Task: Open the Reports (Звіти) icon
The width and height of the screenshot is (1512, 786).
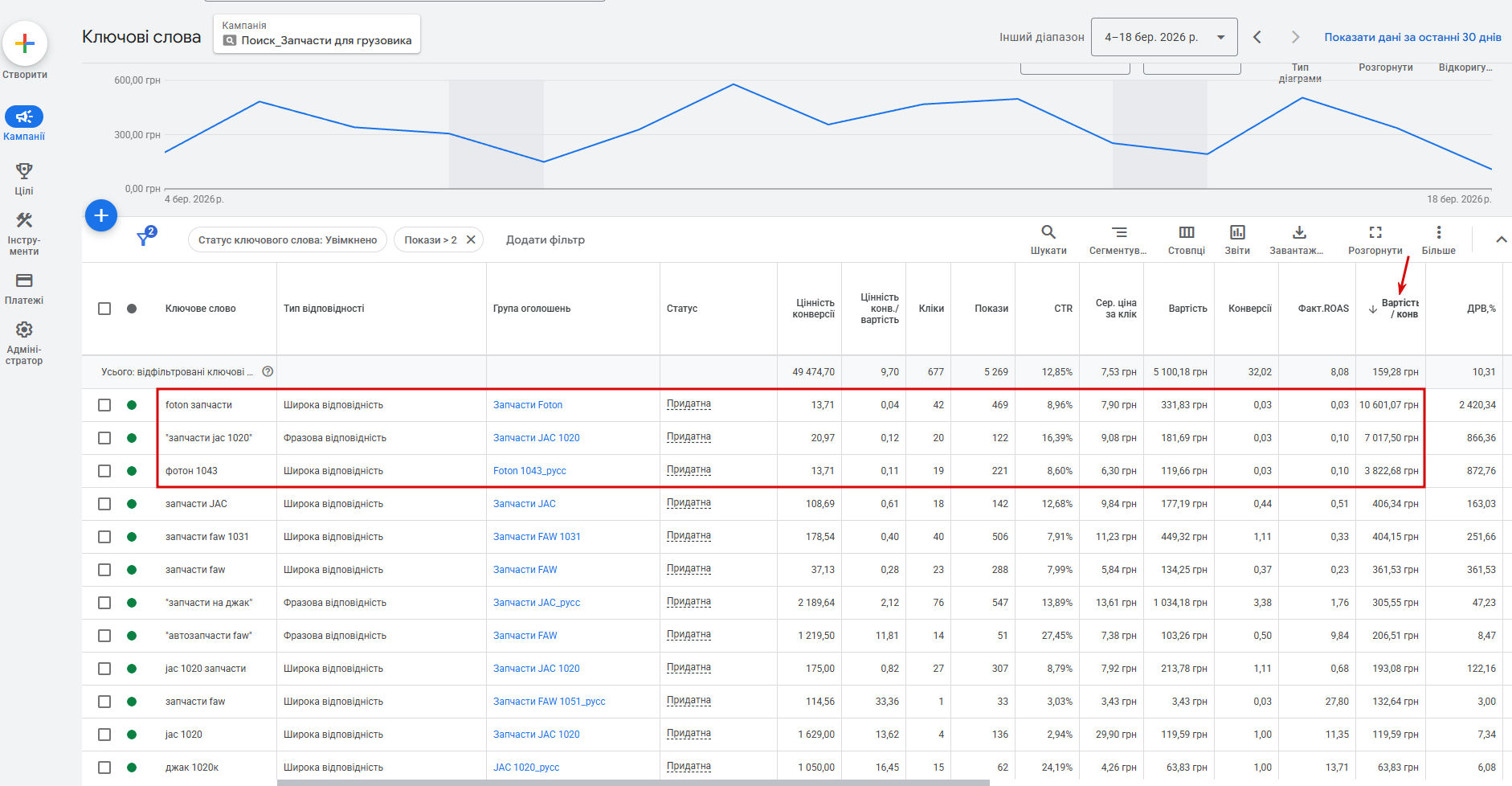Action: click(1237, 232)
